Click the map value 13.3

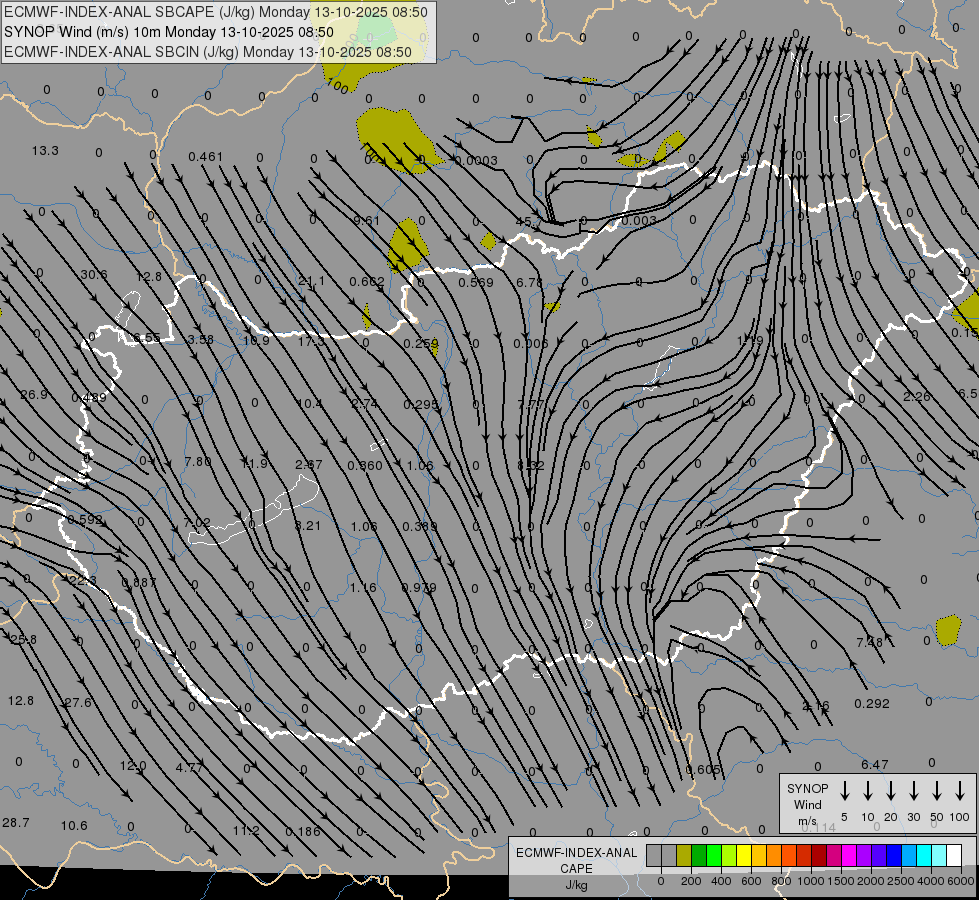point(45,151)
